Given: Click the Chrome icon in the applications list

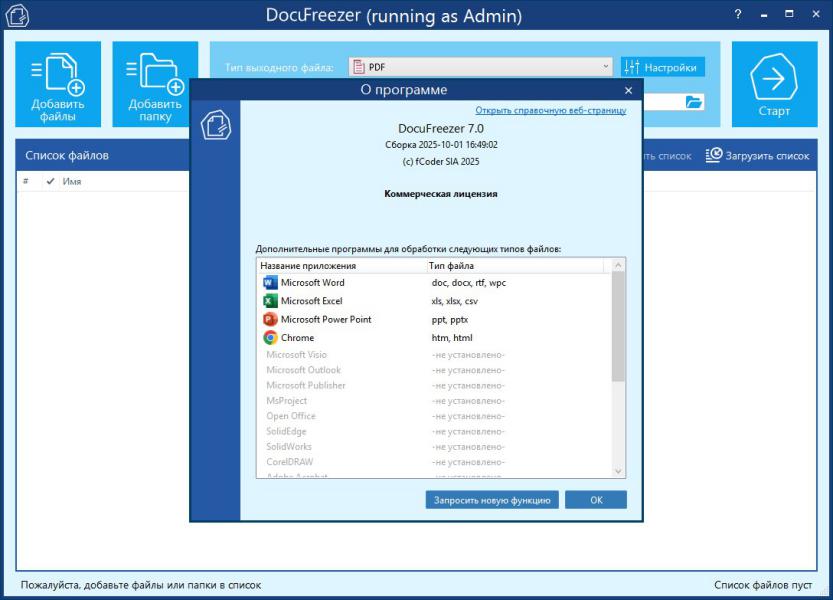Looking at the screenshot, I should tap(270, 338).
